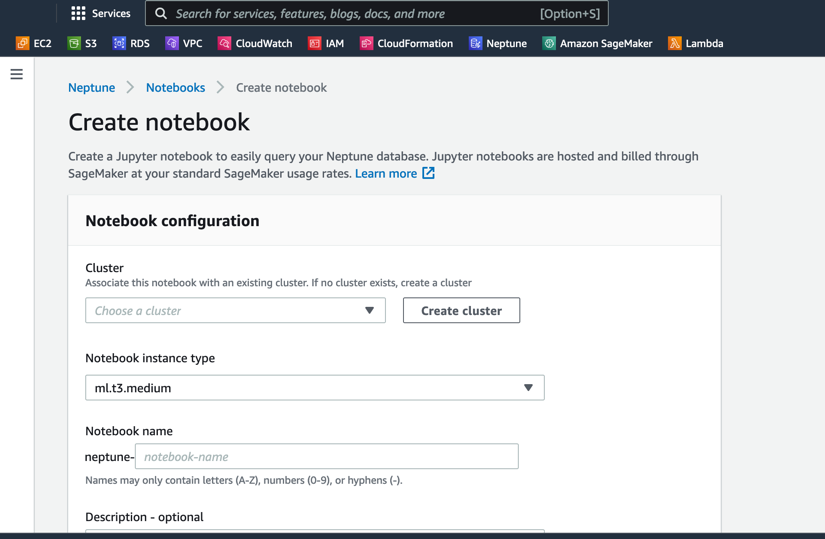Open the Choose a cluster dropdown
Screen dimensions: 825x539
(235, 310)
